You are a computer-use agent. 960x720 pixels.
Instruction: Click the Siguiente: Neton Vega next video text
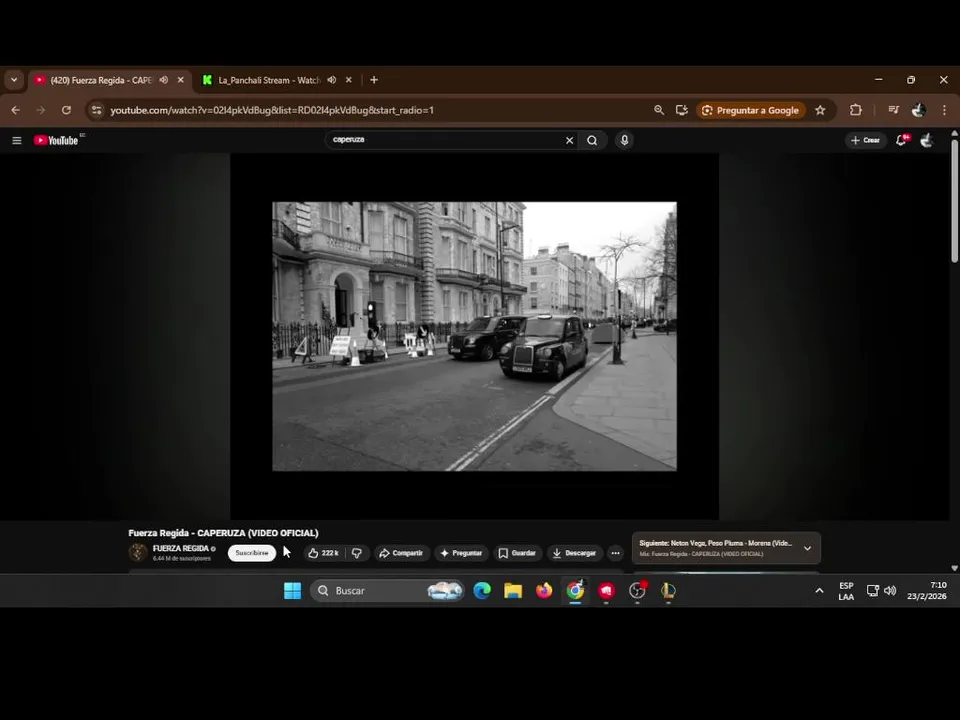click(715, 543)
